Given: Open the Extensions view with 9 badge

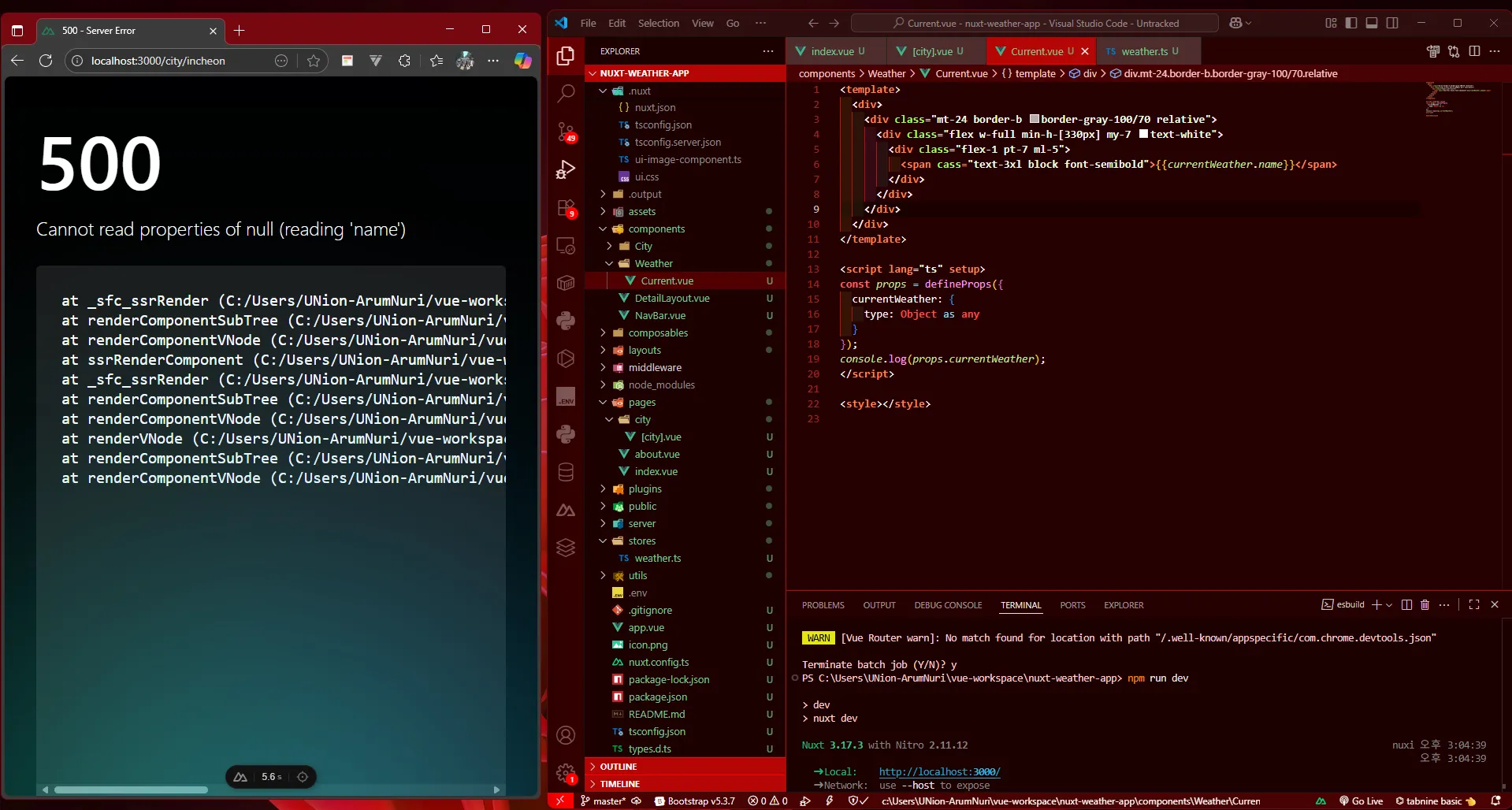Looking at the screenshot, I should click(x=566, y=208).
